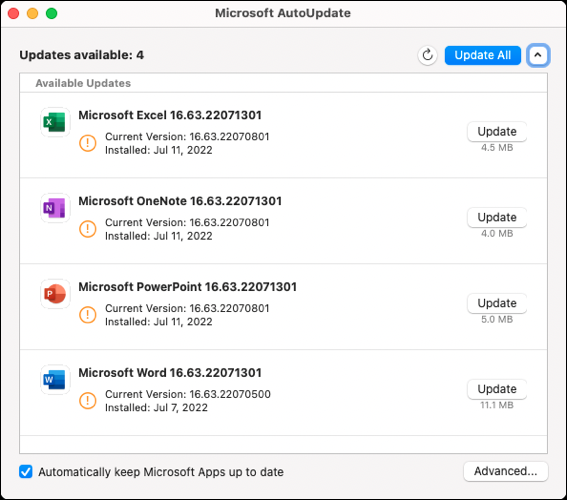Click the green zoom window button

click(51, 13)
